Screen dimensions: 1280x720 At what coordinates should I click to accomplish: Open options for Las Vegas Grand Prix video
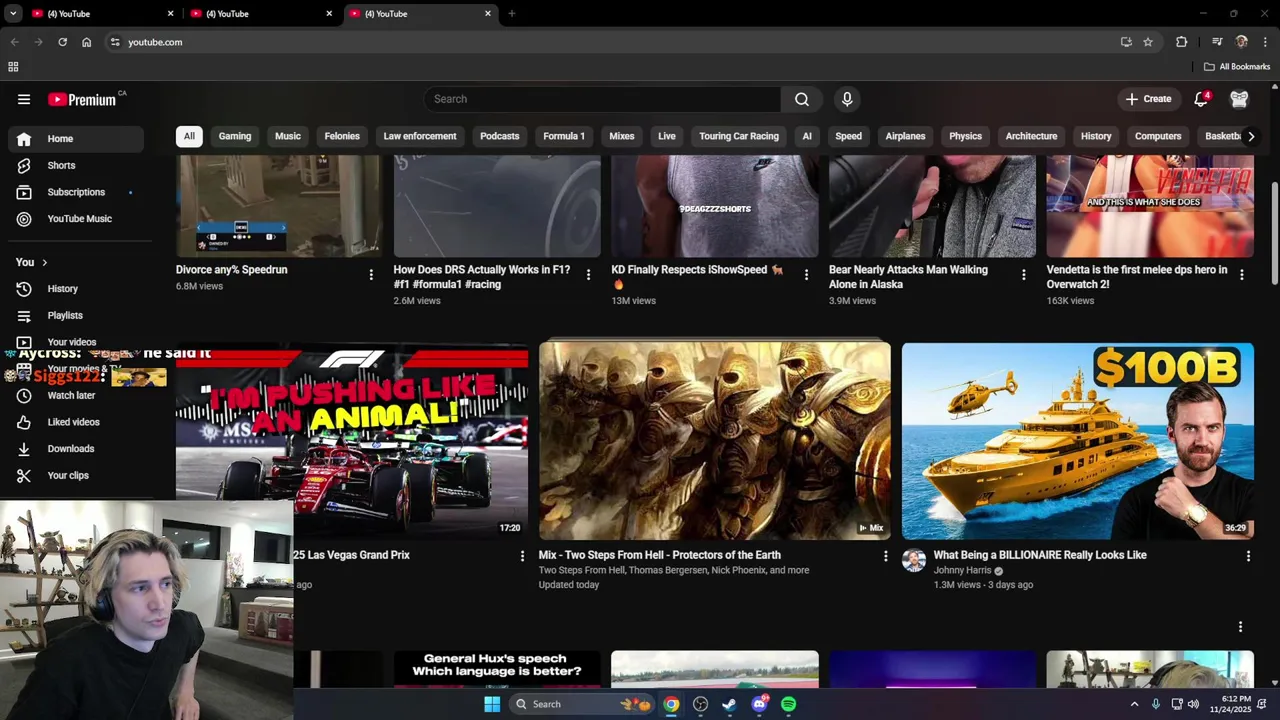522,556
